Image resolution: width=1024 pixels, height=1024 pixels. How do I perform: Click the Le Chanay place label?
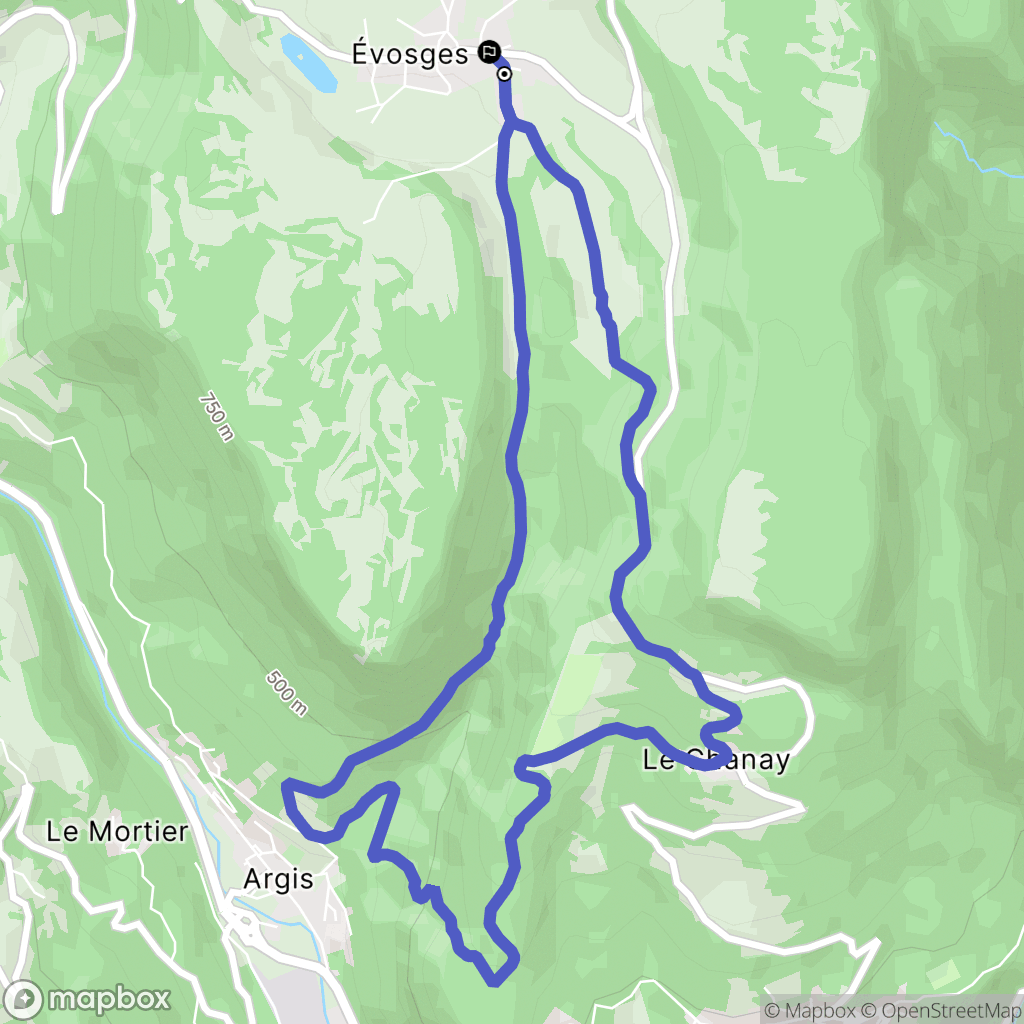coord(716,760)
